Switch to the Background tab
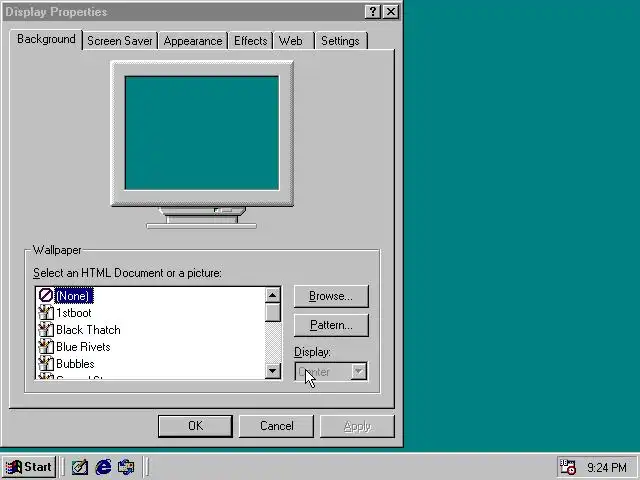This screenshot has width=640, height=480. (46, 39)
